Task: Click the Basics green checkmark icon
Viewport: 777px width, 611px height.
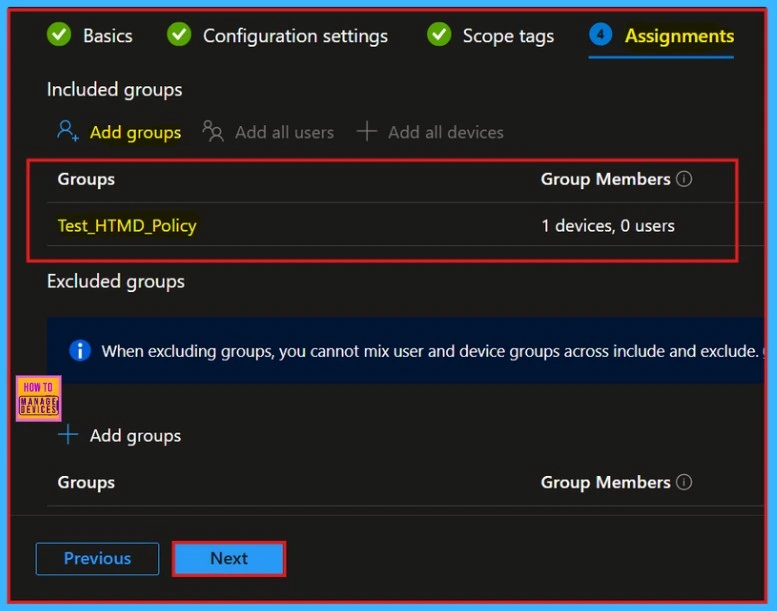Action: click(59, 35)
